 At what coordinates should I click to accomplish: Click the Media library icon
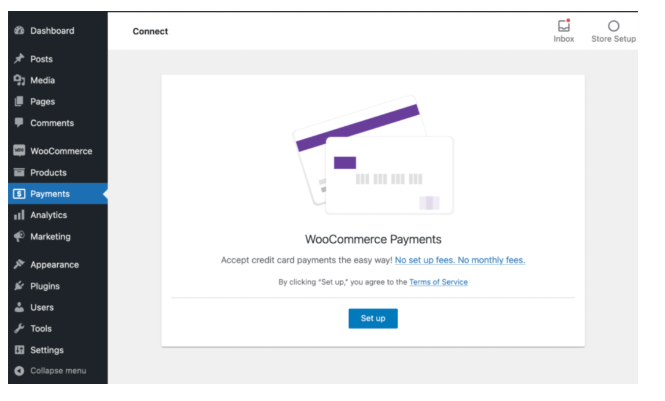(17, 81)
